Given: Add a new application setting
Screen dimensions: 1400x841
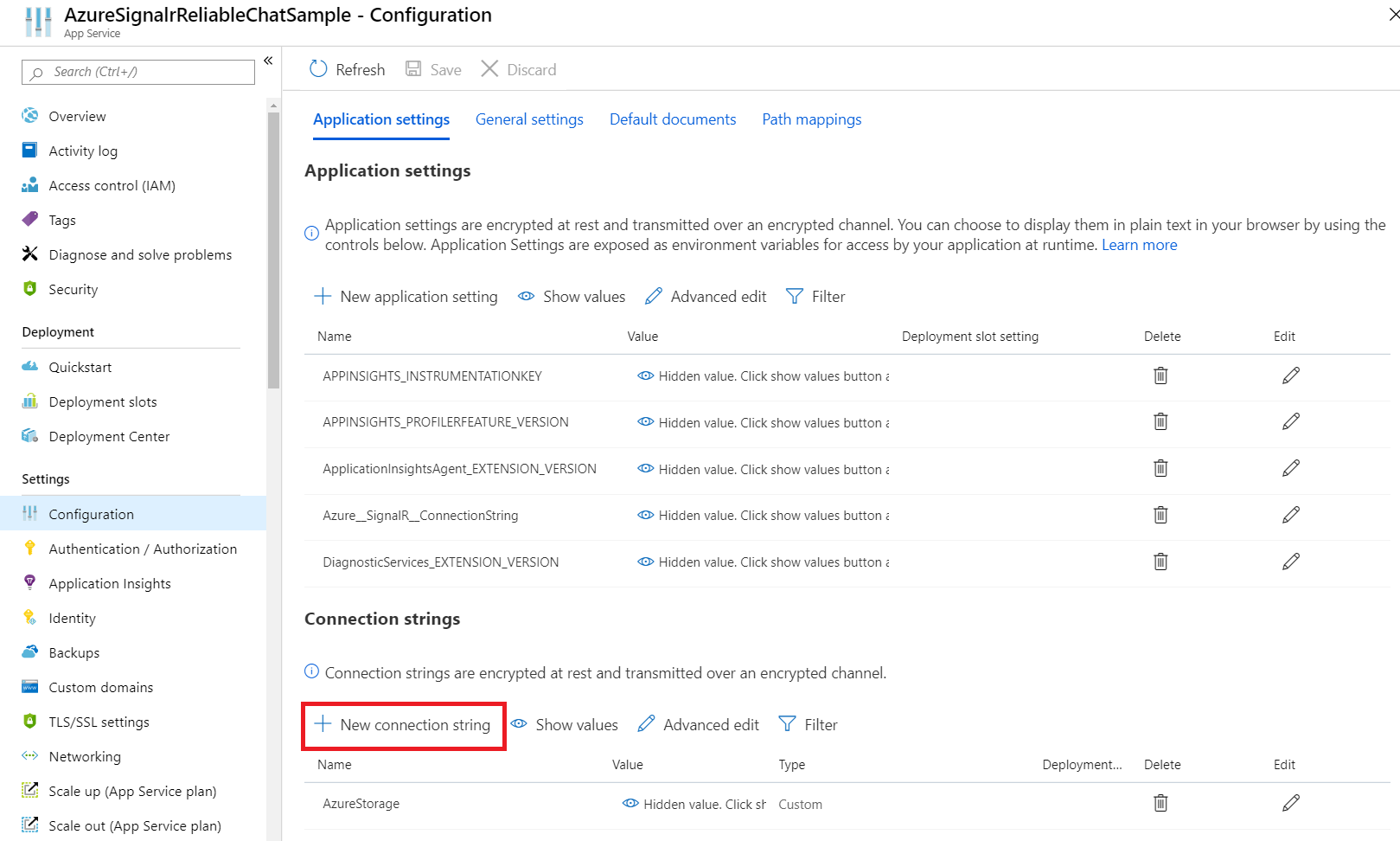Looking at the screenshot, I should pos(406,297).
